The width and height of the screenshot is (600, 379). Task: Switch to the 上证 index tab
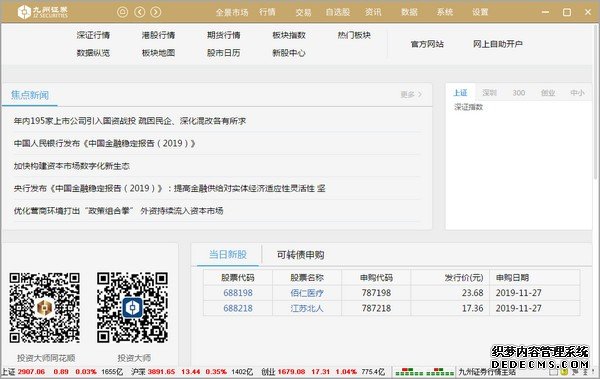(460, 93)
